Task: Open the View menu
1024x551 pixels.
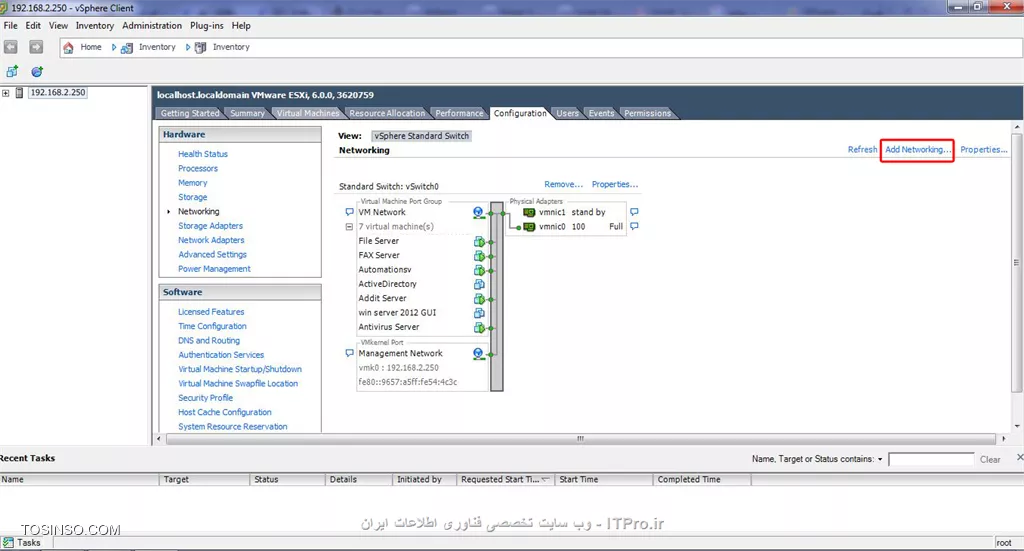Action: pos(58,25)
